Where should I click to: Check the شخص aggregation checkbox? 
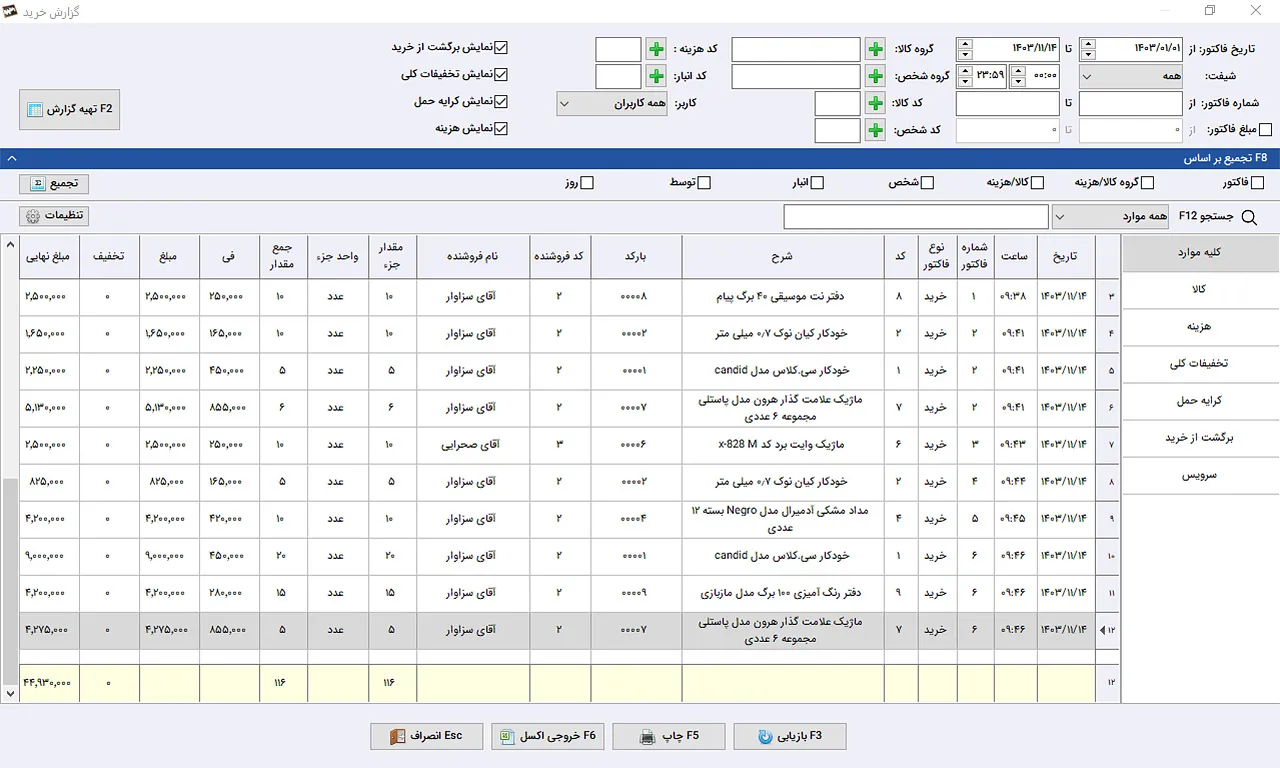click(x=927, y=183)
